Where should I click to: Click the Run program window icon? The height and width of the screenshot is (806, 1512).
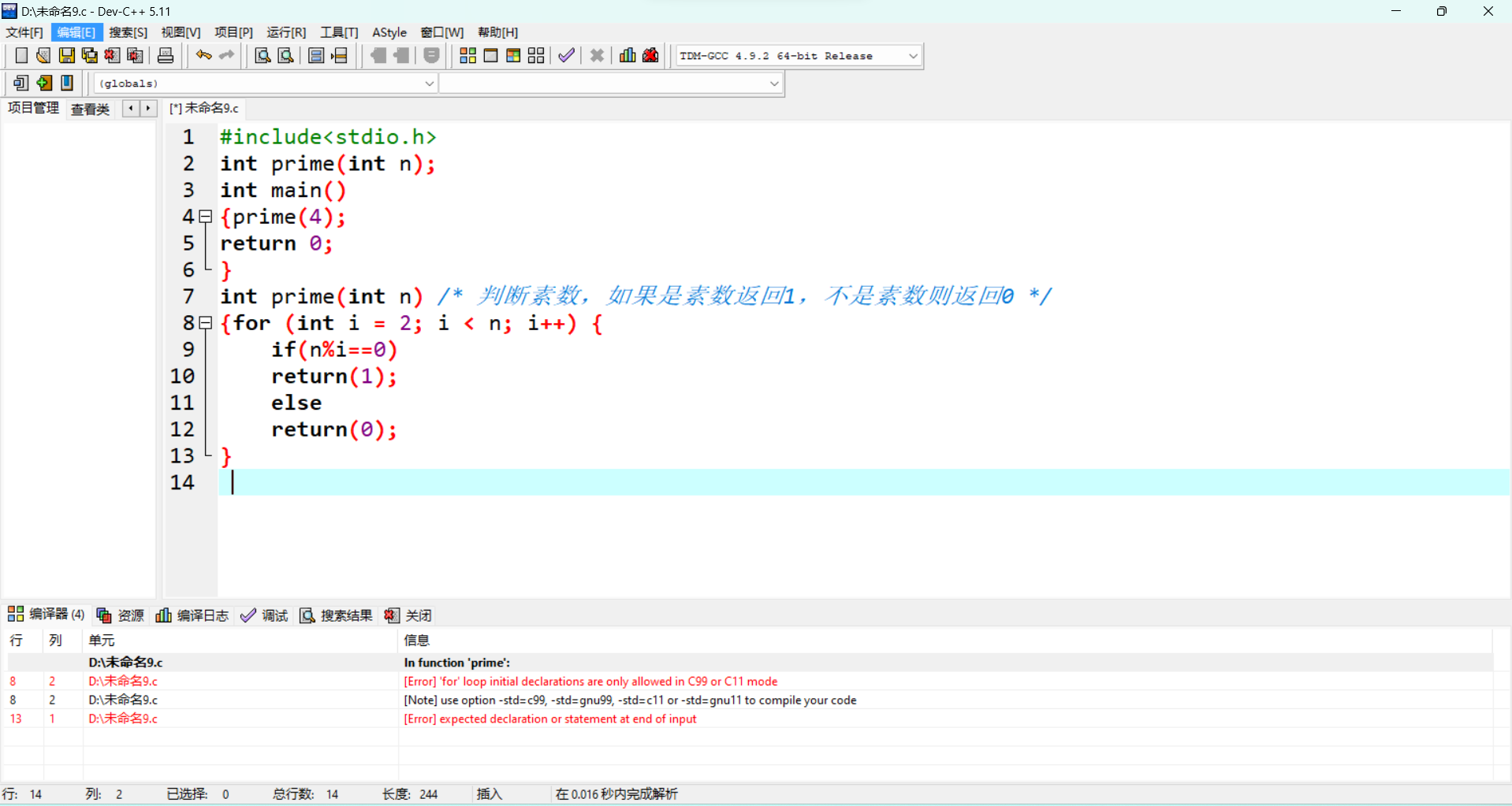tap(490, 55)
